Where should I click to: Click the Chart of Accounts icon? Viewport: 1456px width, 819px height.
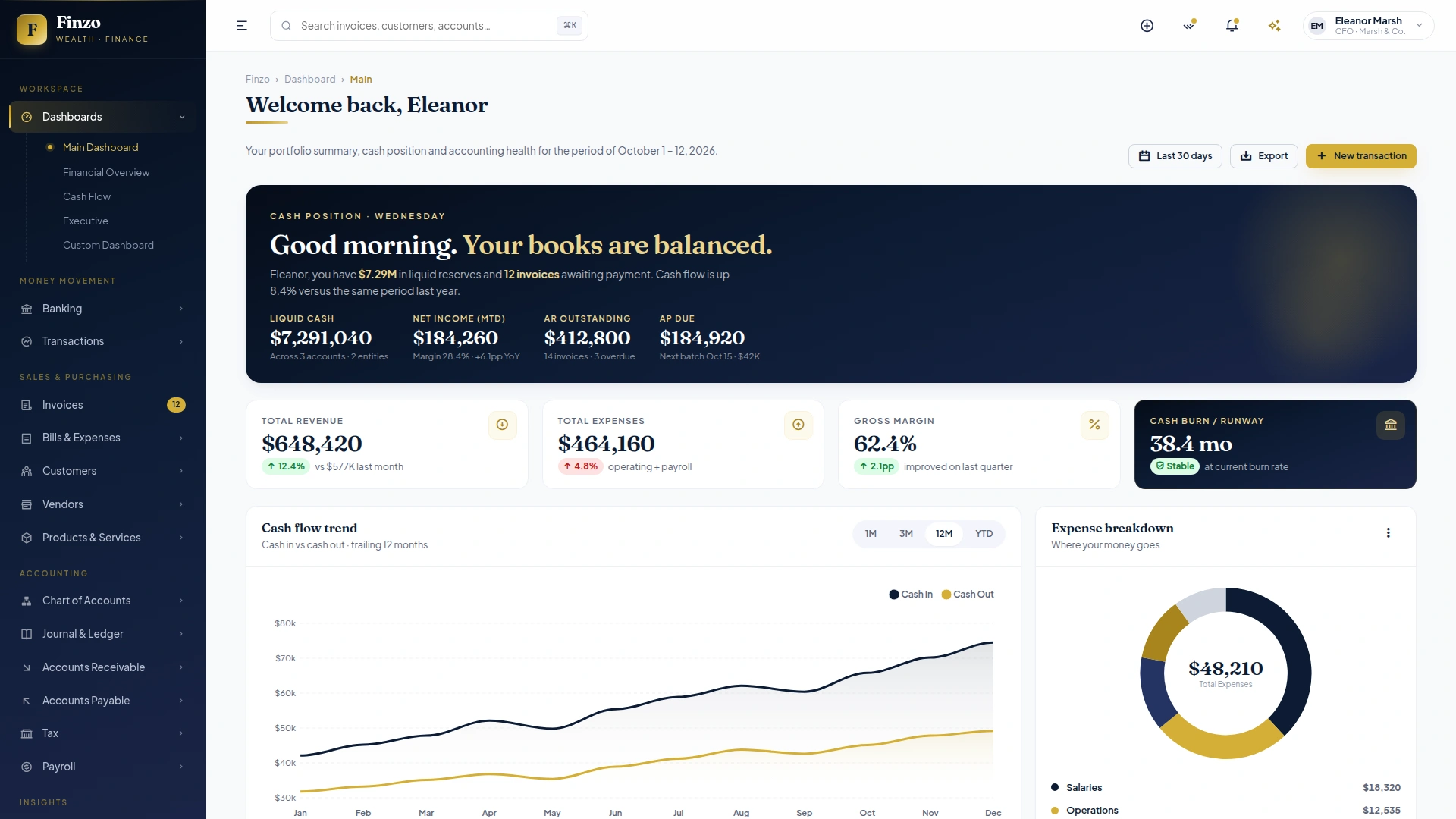tap(27, 601)
